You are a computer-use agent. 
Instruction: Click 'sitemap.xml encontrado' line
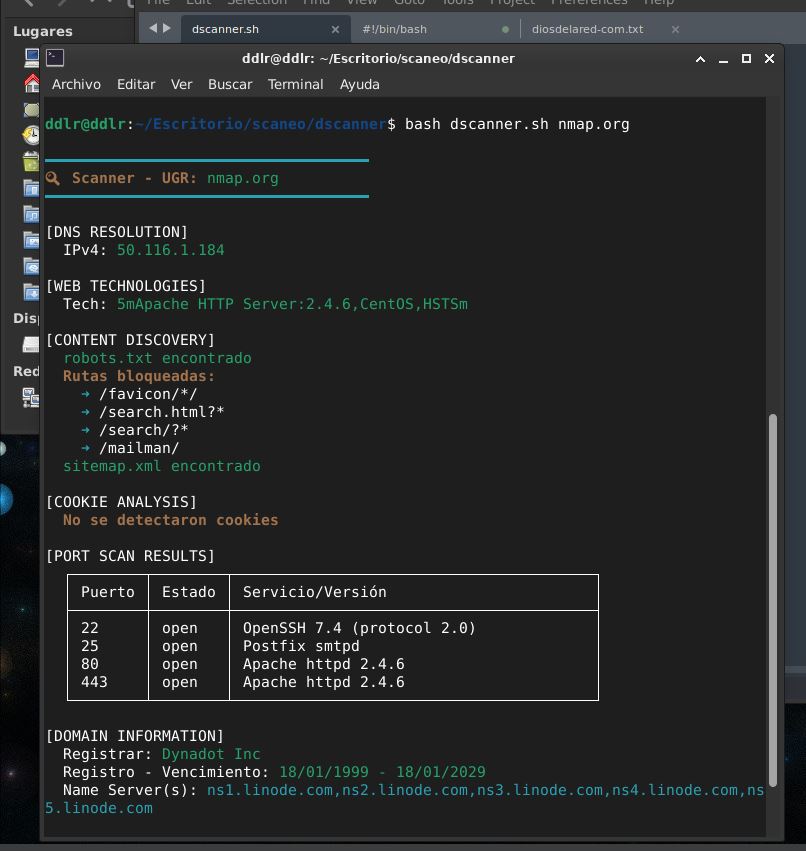[162, 466]
